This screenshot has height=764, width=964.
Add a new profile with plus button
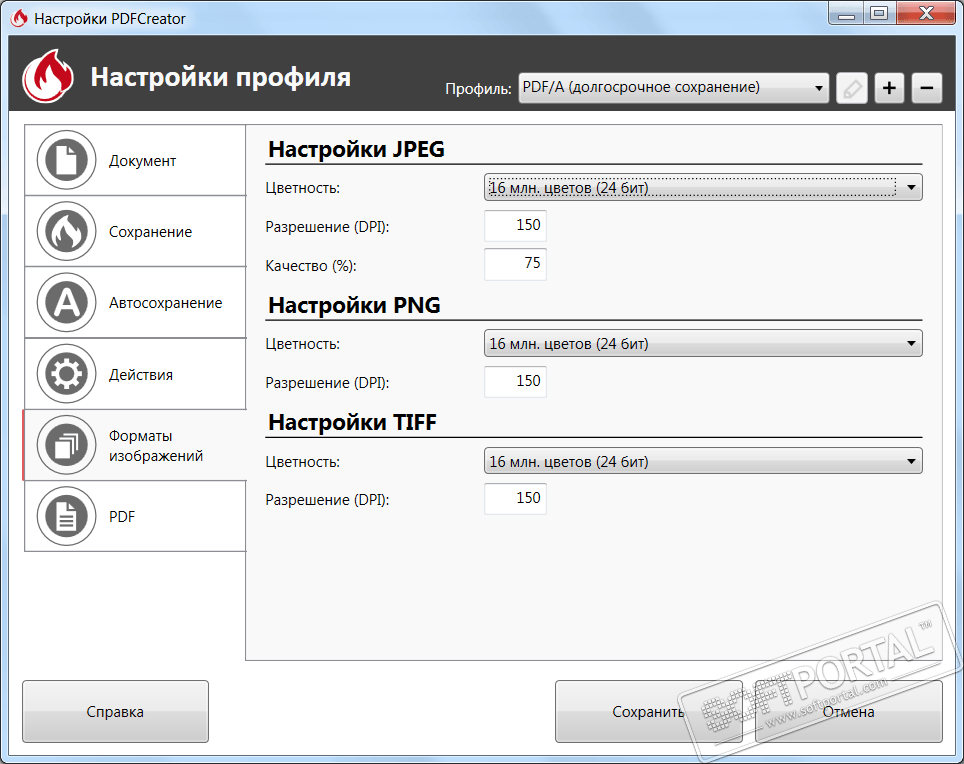pyautogui.click(x=889, y=89)
